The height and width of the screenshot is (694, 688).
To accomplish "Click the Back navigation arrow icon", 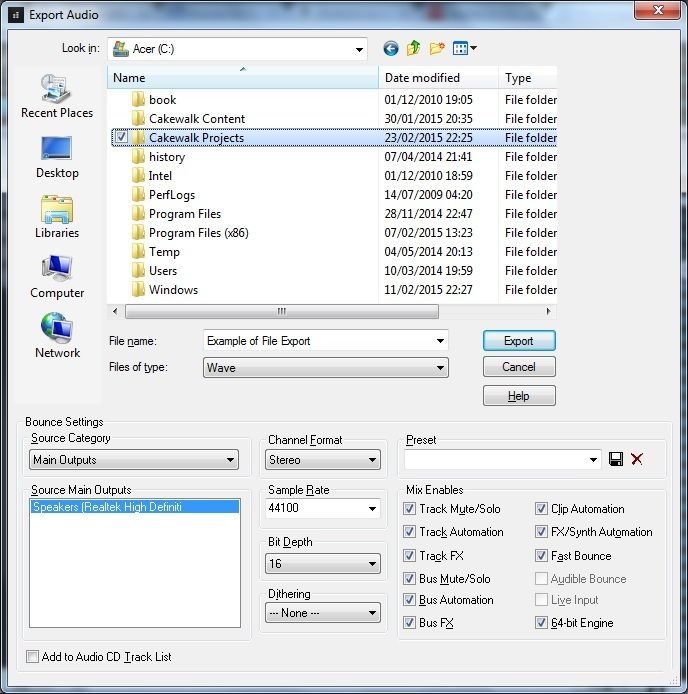I will 391,48.
